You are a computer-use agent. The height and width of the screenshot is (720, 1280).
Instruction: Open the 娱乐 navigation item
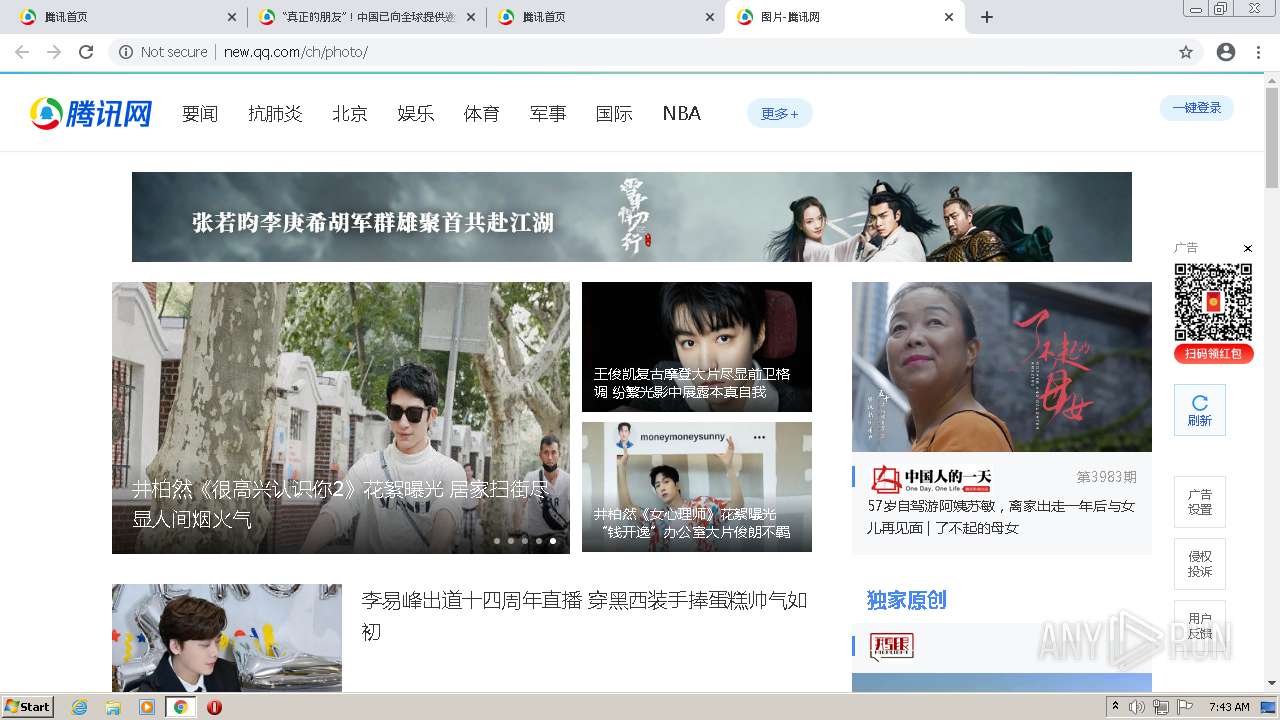point(416,113)
